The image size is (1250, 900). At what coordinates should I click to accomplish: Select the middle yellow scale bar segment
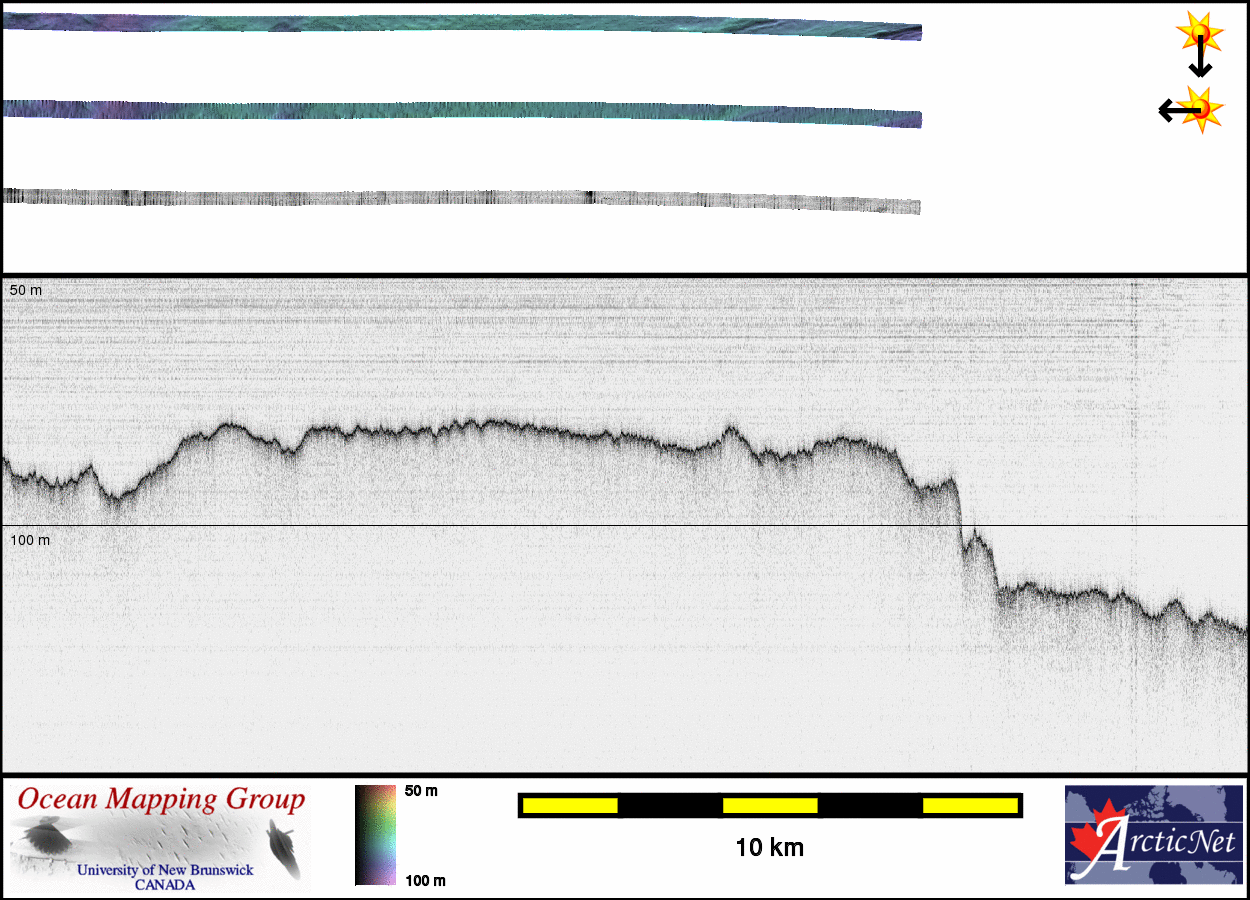tap(770, 805)
